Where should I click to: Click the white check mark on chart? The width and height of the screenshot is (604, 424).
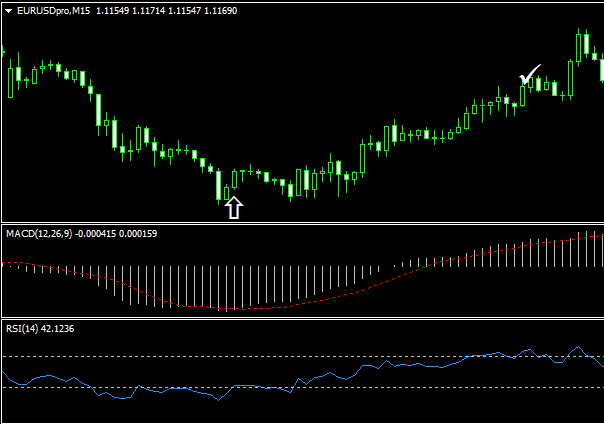(529, 75)
